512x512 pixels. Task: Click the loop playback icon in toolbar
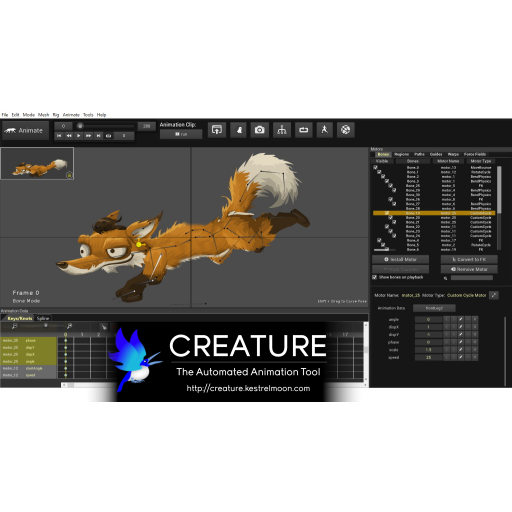coord(303,130)
